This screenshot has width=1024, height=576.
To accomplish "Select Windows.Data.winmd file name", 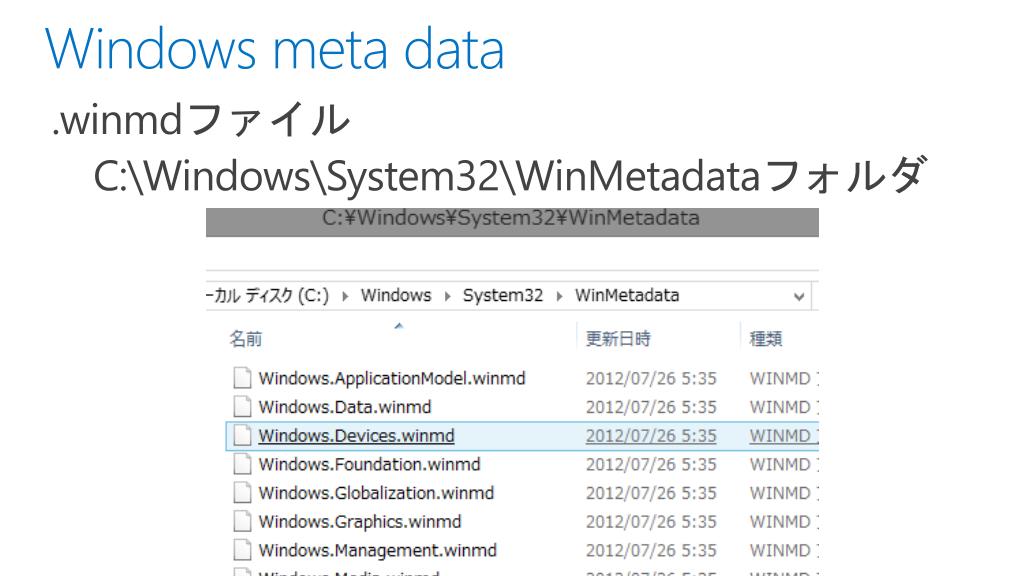I will tap(345, 407).
